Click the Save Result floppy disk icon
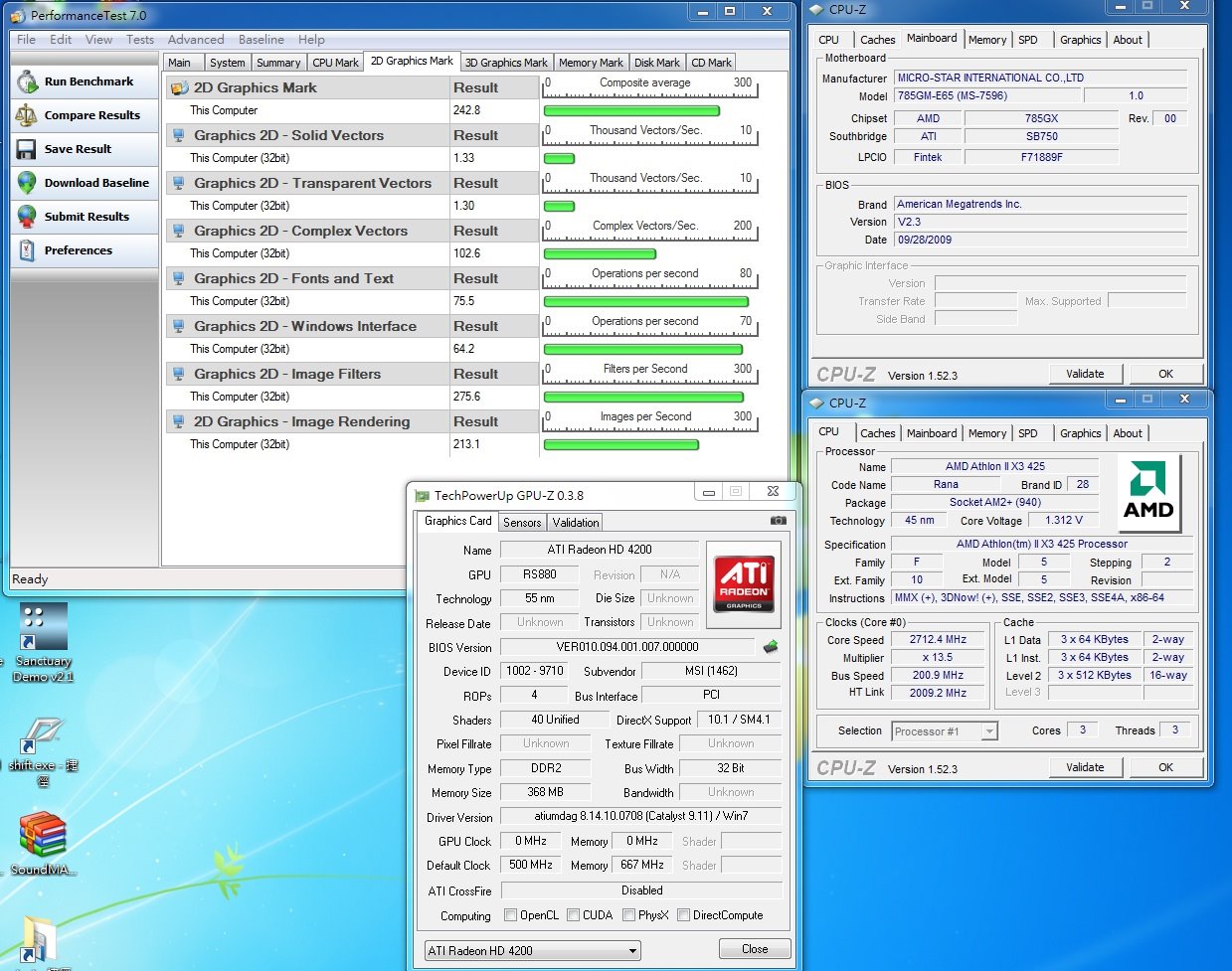The image size is (1232, 971). click(27, 149)
